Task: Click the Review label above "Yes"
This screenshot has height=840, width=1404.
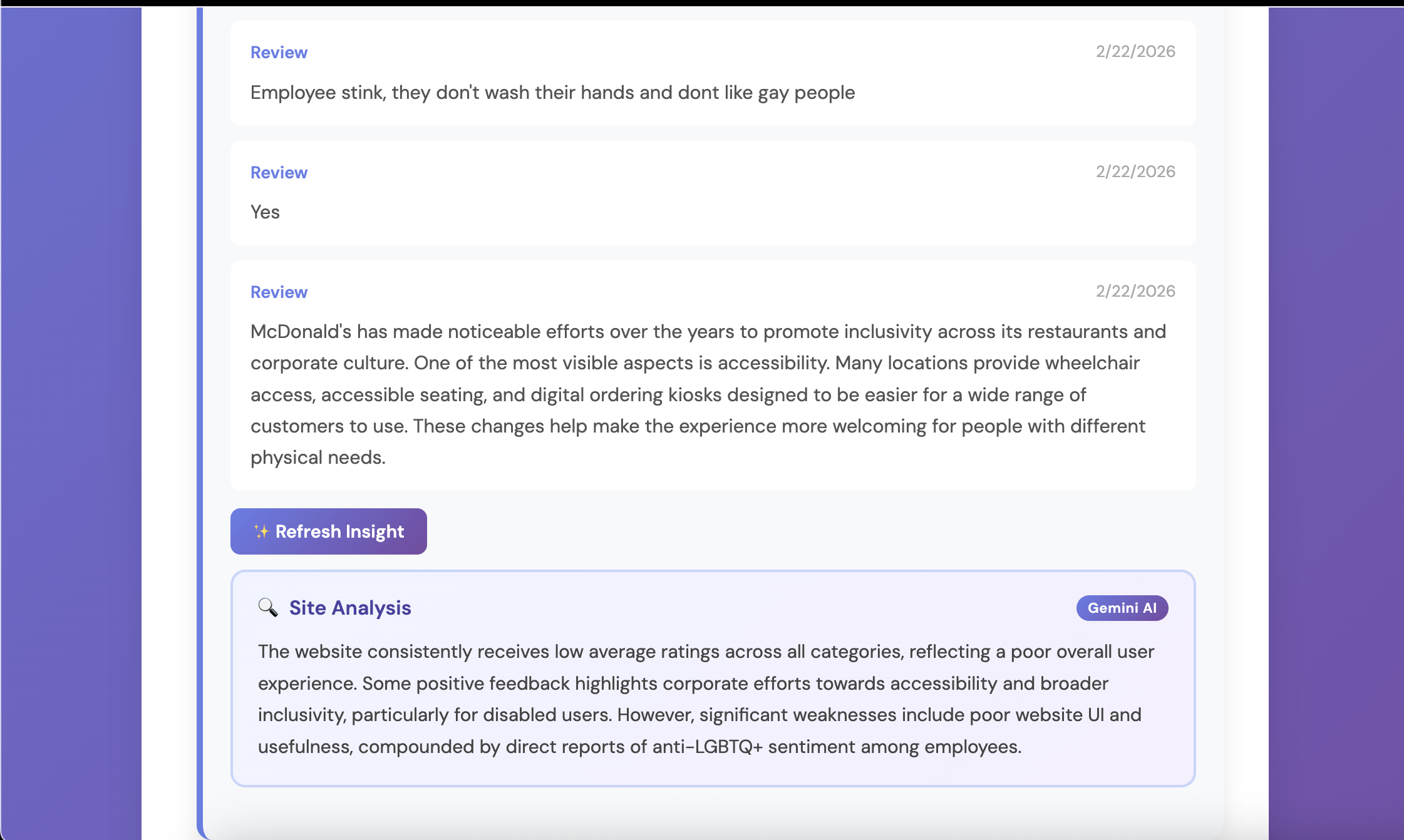Action: 279,173
